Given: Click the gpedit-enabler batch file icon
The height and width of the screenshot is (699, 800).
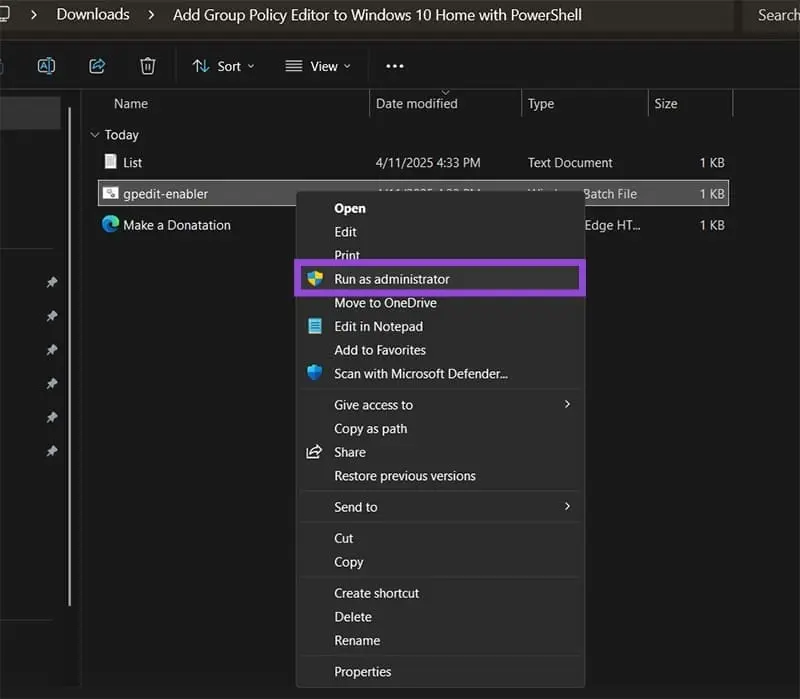Looking at the screenshot, I should [x=110, y=193].
